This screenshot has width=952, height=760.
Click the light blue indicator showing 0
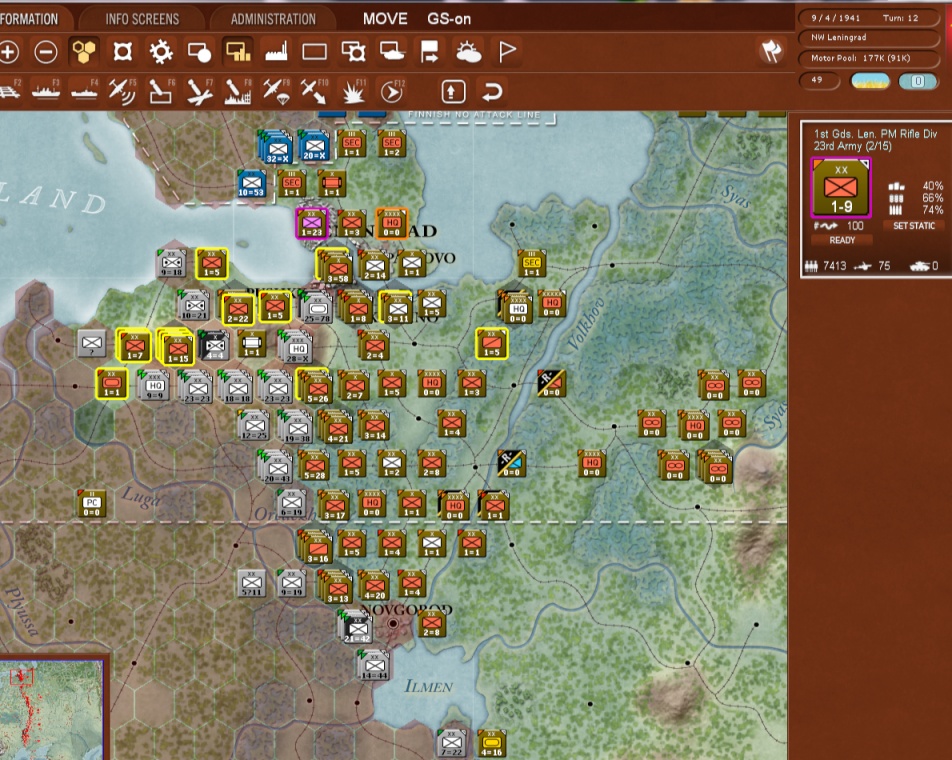918,81
